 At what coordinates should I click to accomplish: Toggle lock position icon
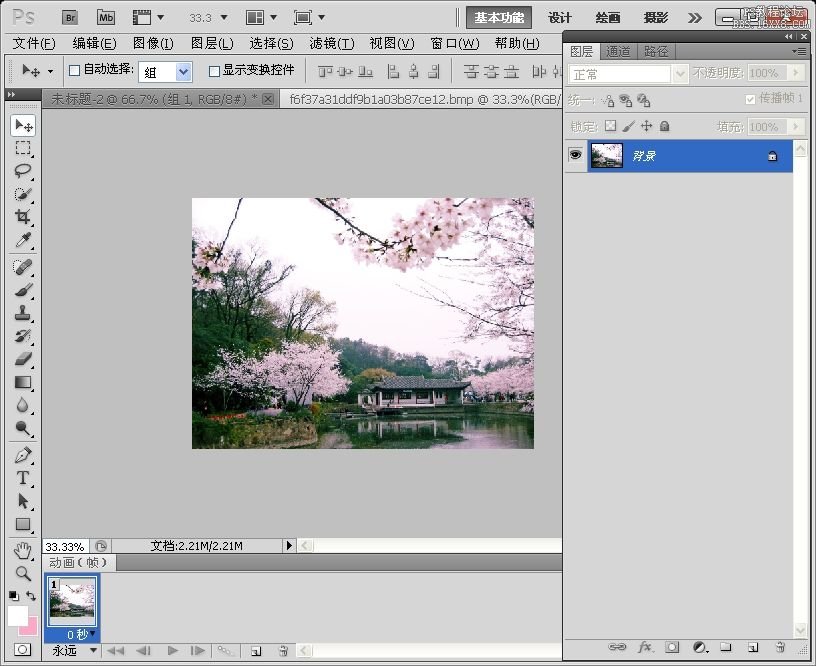point(646,126)
